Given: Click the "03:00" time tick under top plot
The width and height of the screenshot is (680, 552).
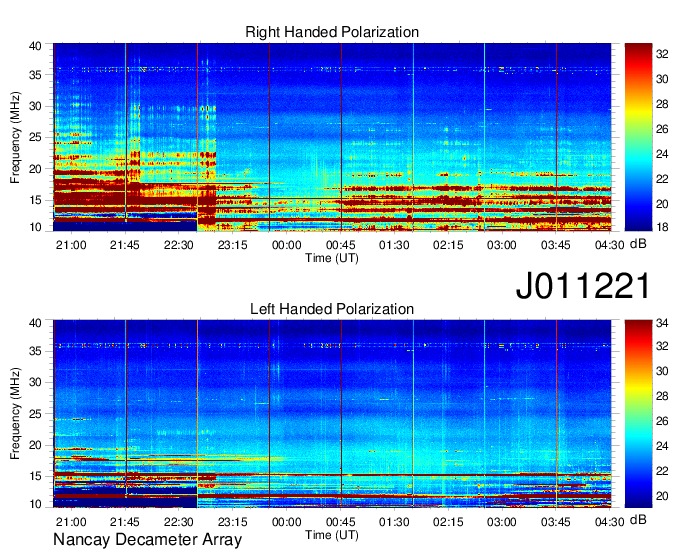Looking at the screenshot, I should pos(502,245).
